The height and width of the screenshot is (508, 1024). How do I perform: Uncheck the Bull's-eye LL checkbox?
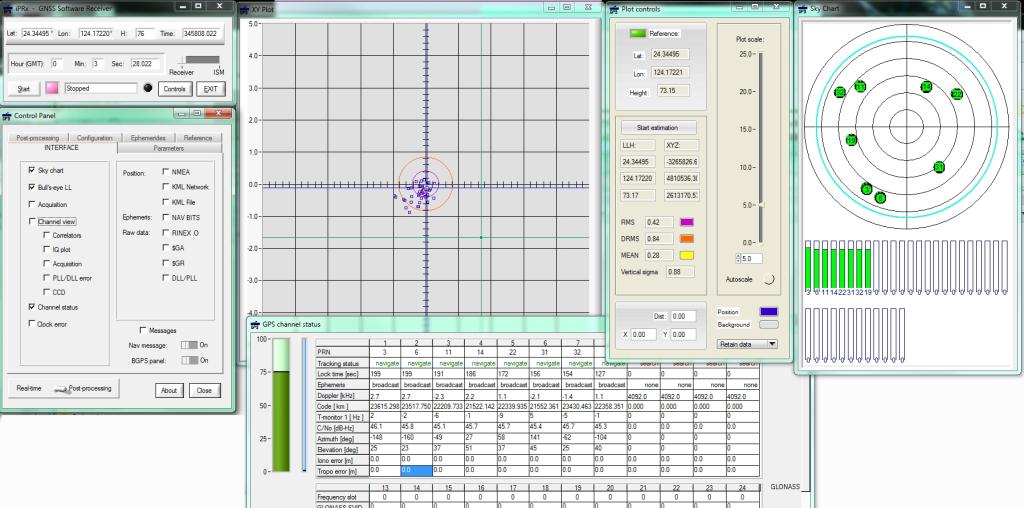(31, 187)
